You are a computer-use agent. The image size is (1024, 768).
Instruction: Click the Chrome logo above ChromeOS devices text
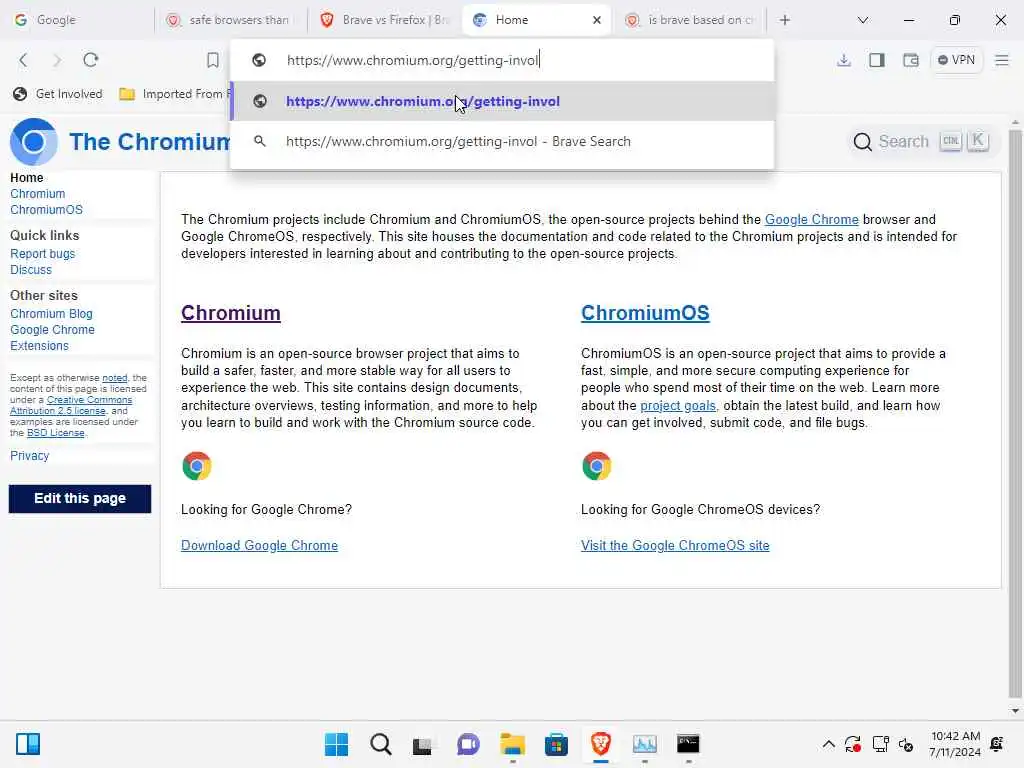click(x=596, y=466)
